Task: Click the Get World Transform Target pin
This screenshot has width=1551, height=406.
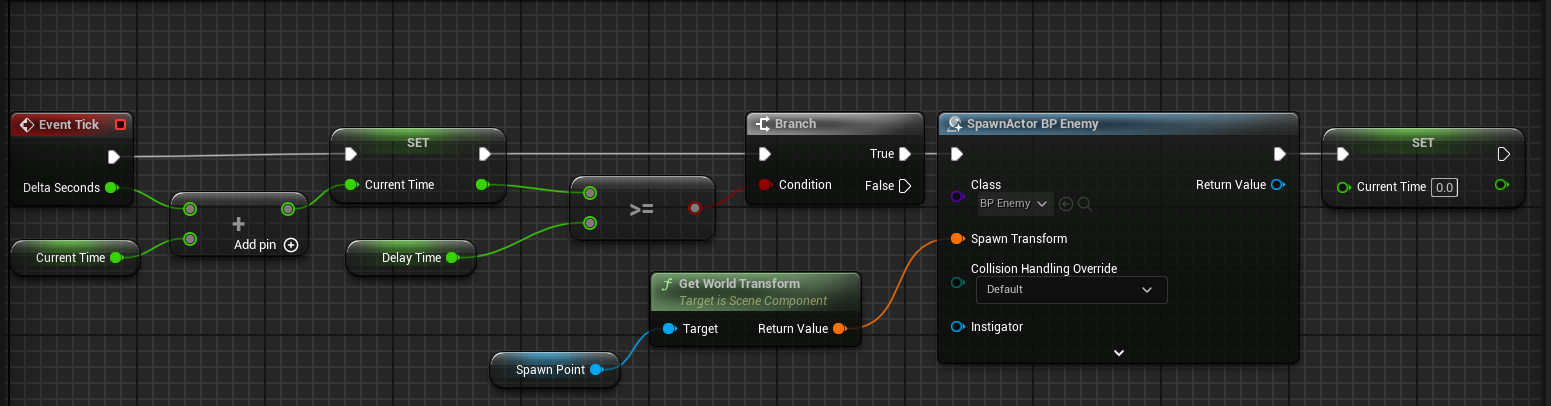Action: tap(669, 329)
